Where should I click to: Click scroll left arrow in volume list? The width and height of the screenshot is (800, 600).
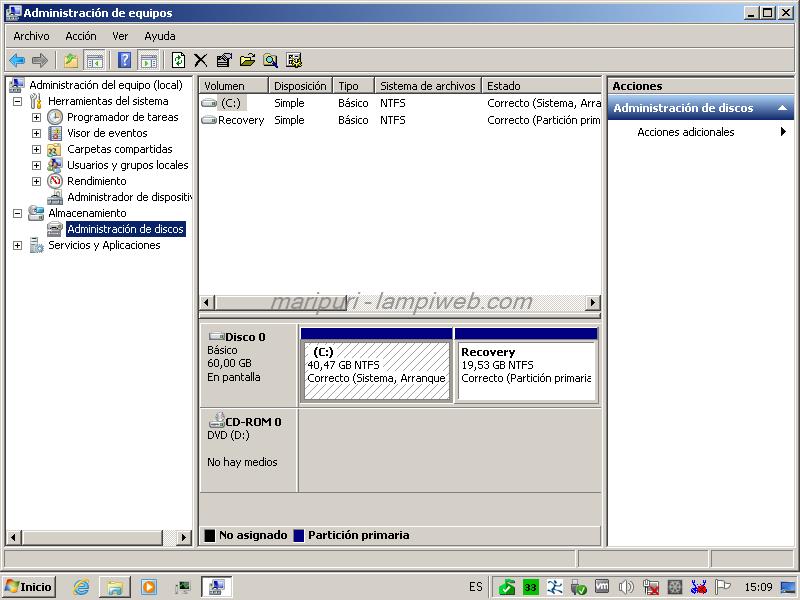(206, 303)
